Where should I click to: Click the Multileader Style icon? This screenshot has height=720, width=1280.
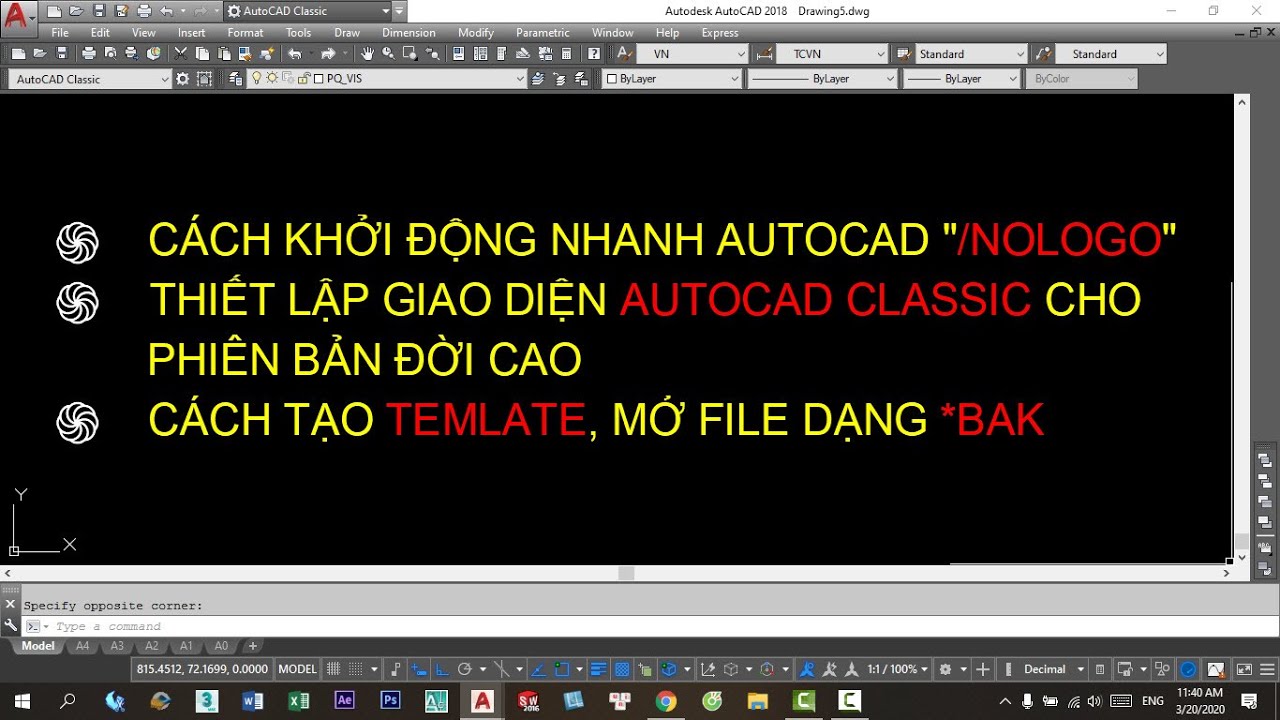click(x=1043, y=53)
